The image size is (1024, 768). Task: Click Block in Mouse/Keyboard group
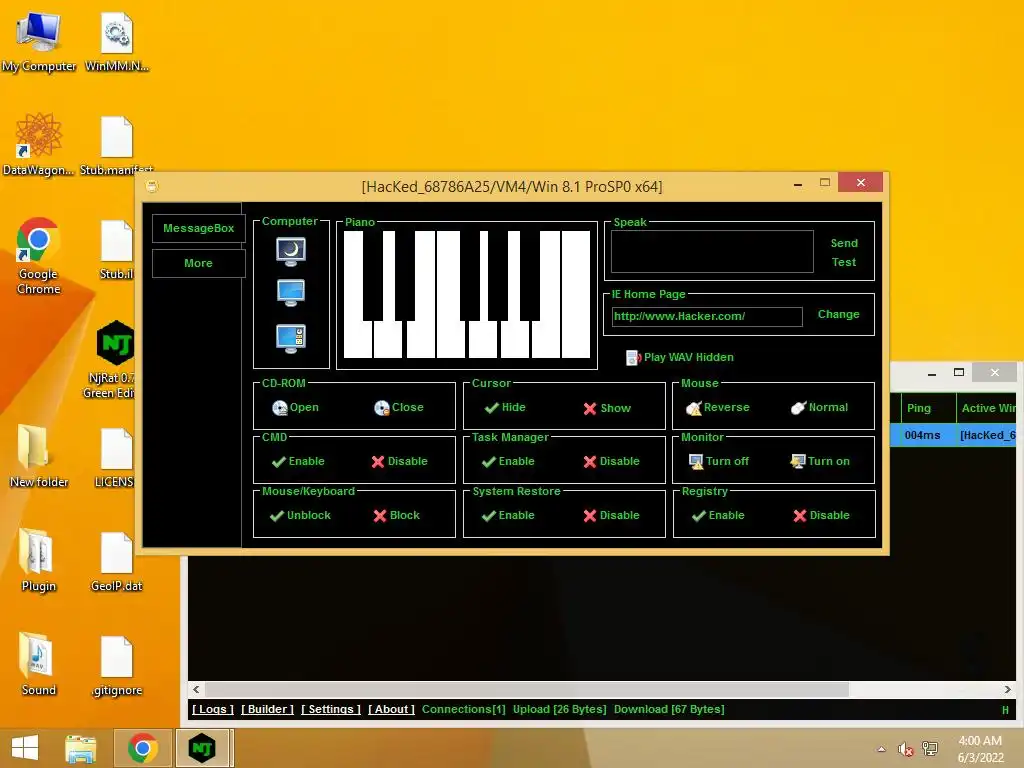click(x=396, y=515)
